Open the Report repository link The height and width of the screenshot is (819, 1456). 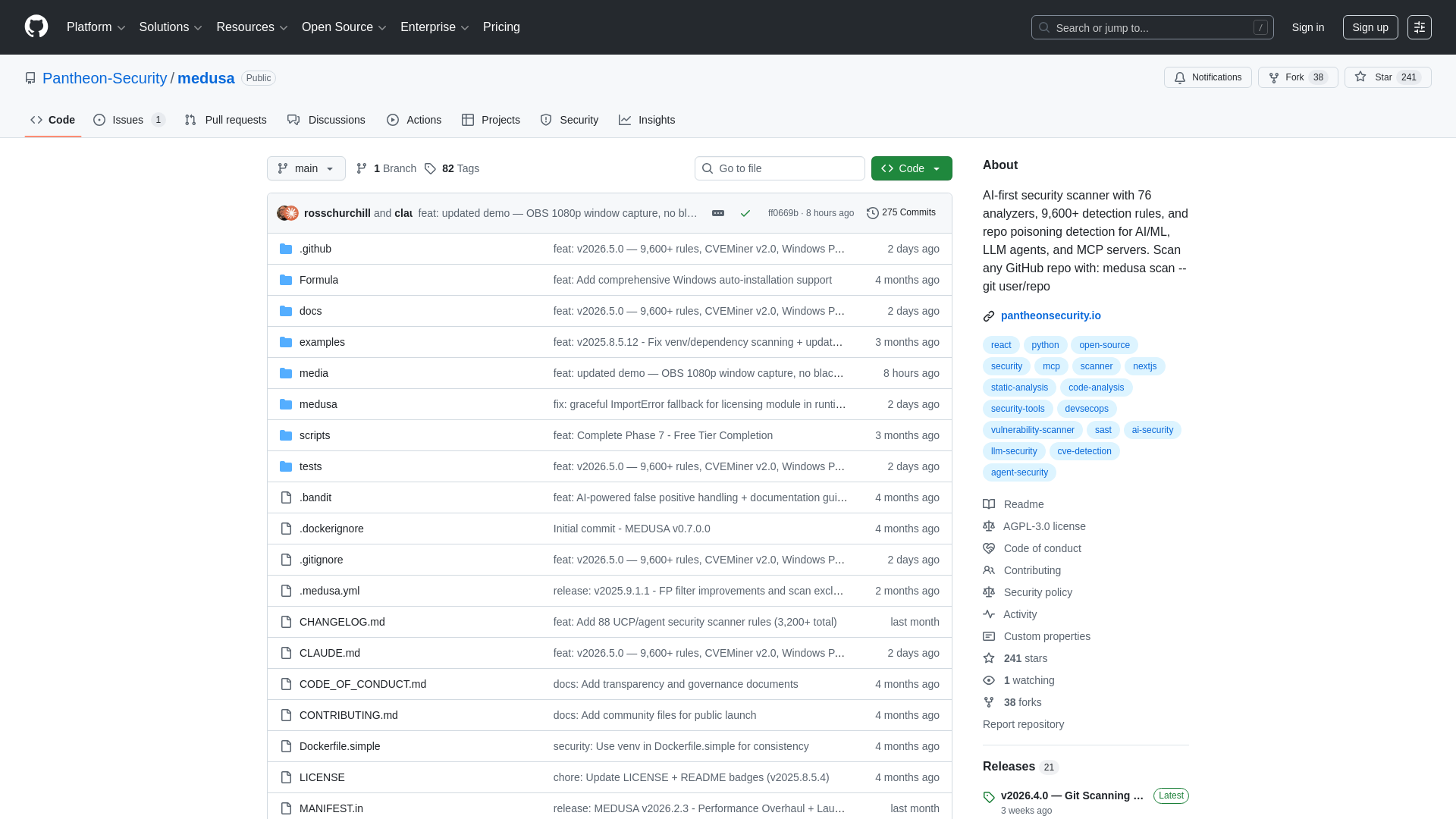coord(1023,724)
